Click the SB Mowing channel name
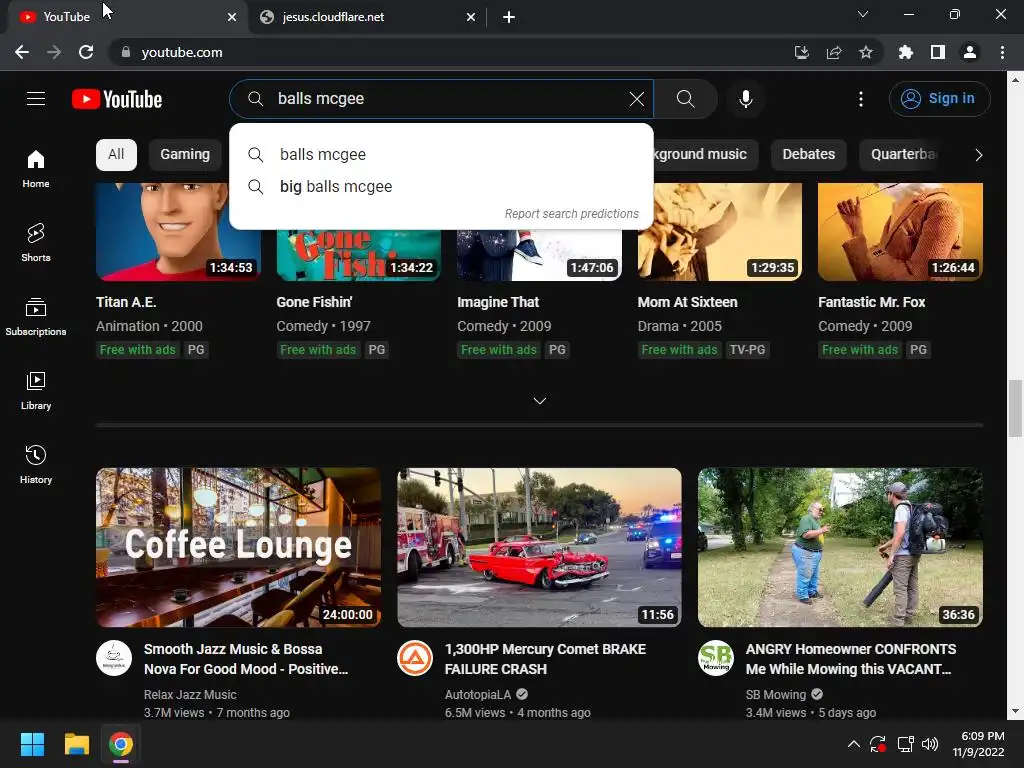 coord(776,694)
